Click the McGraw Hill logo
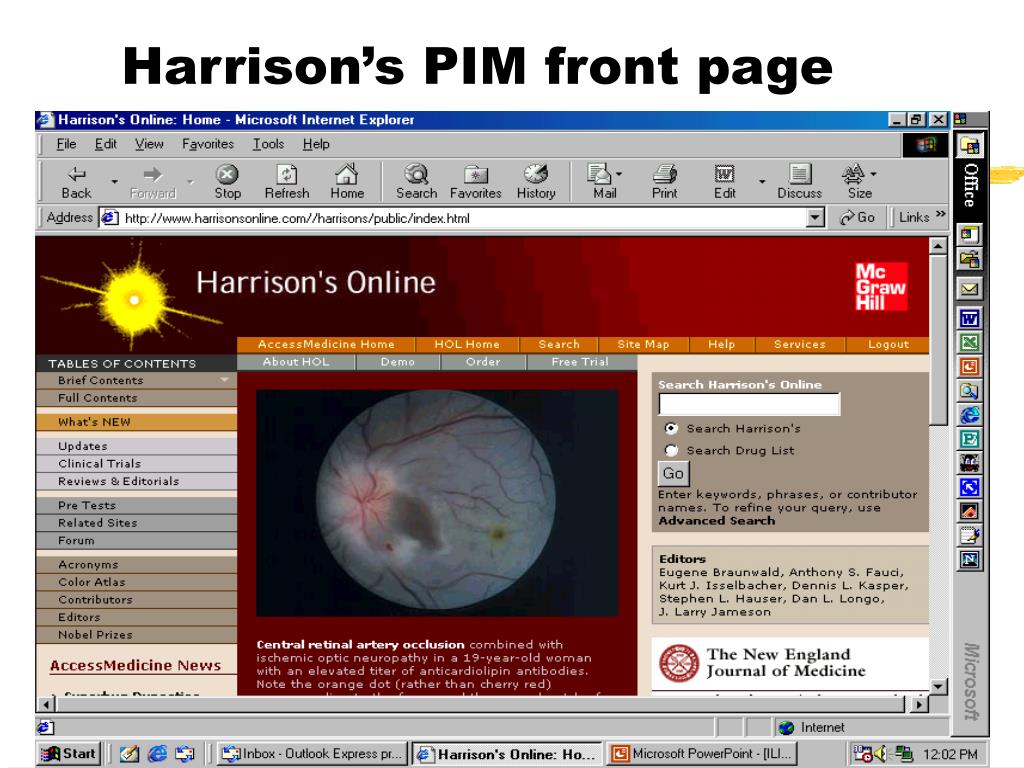 (880, 287)
